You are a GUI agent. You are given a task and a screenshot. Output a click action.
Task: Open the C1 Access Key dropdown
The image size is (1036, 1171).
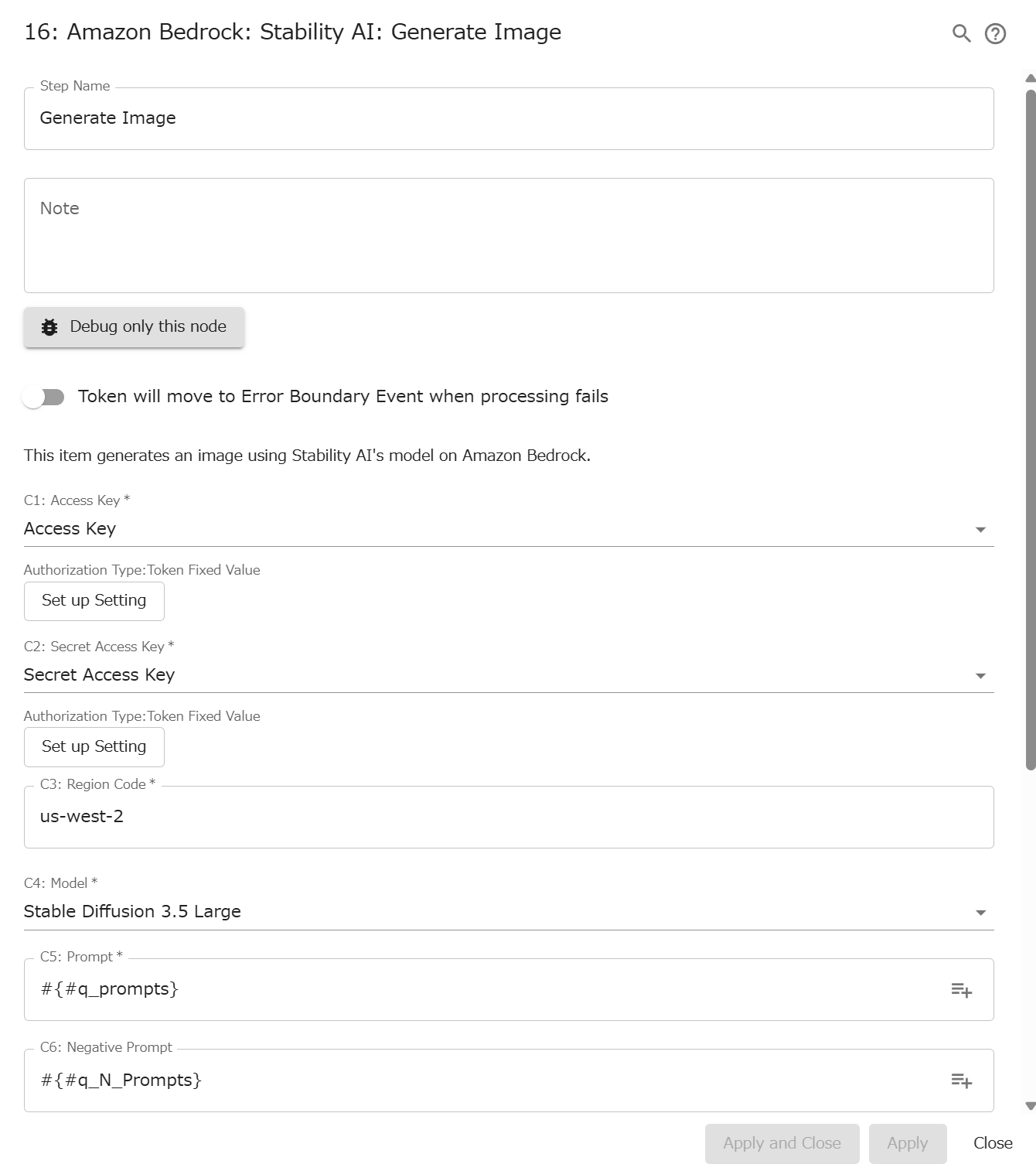tap(980, 529)
